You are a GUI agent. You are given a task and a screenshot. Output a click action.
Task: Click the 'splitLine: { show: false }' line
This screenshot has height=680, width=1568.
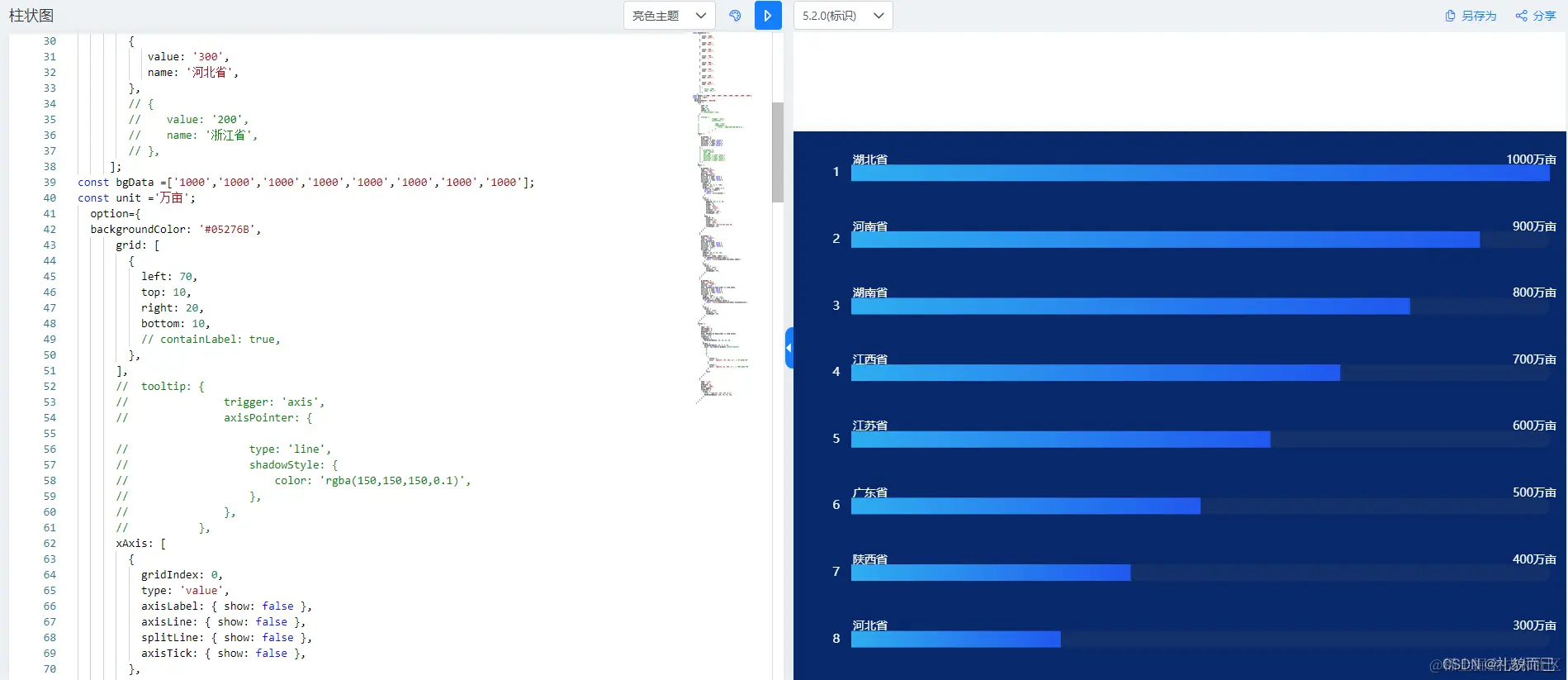pos(226,638)
